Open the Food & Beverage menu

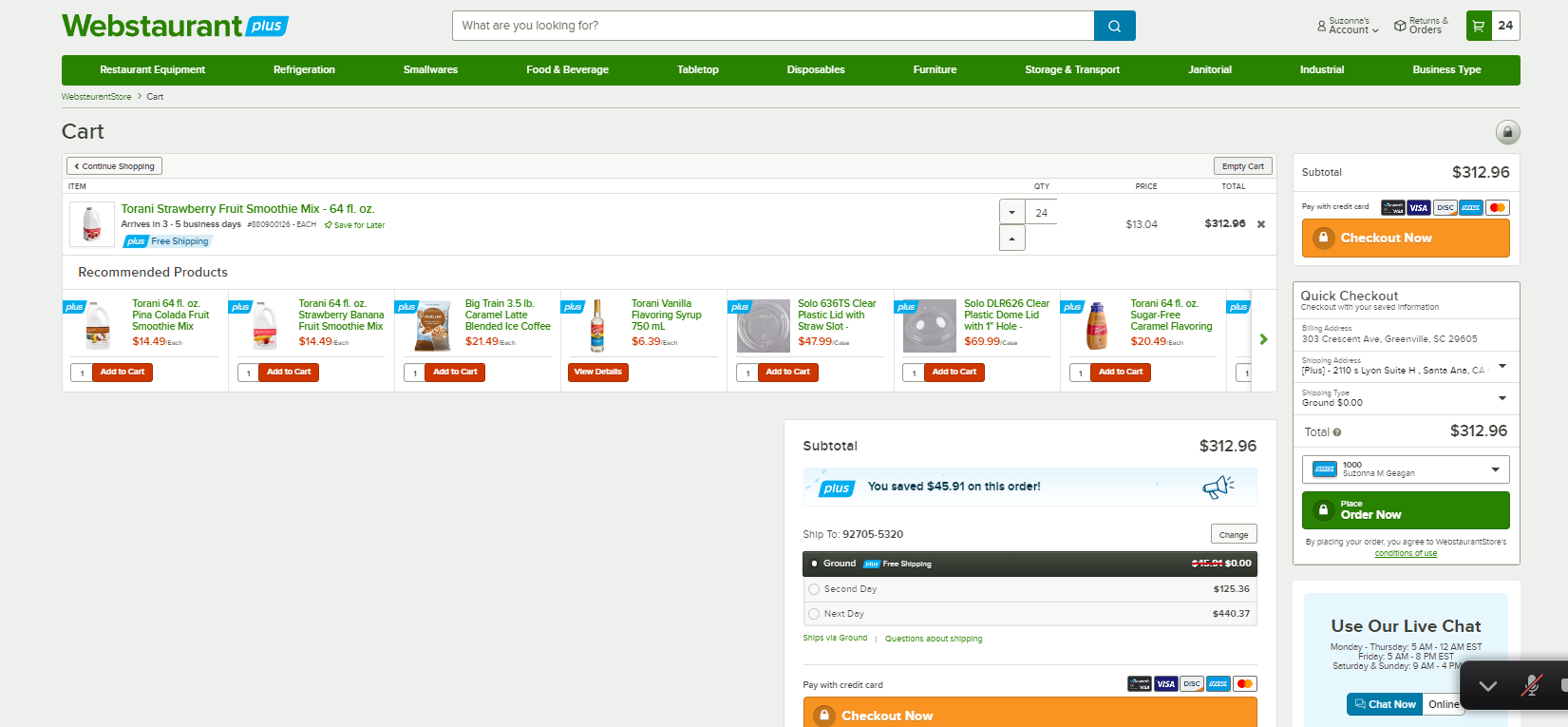click(567, 70)
